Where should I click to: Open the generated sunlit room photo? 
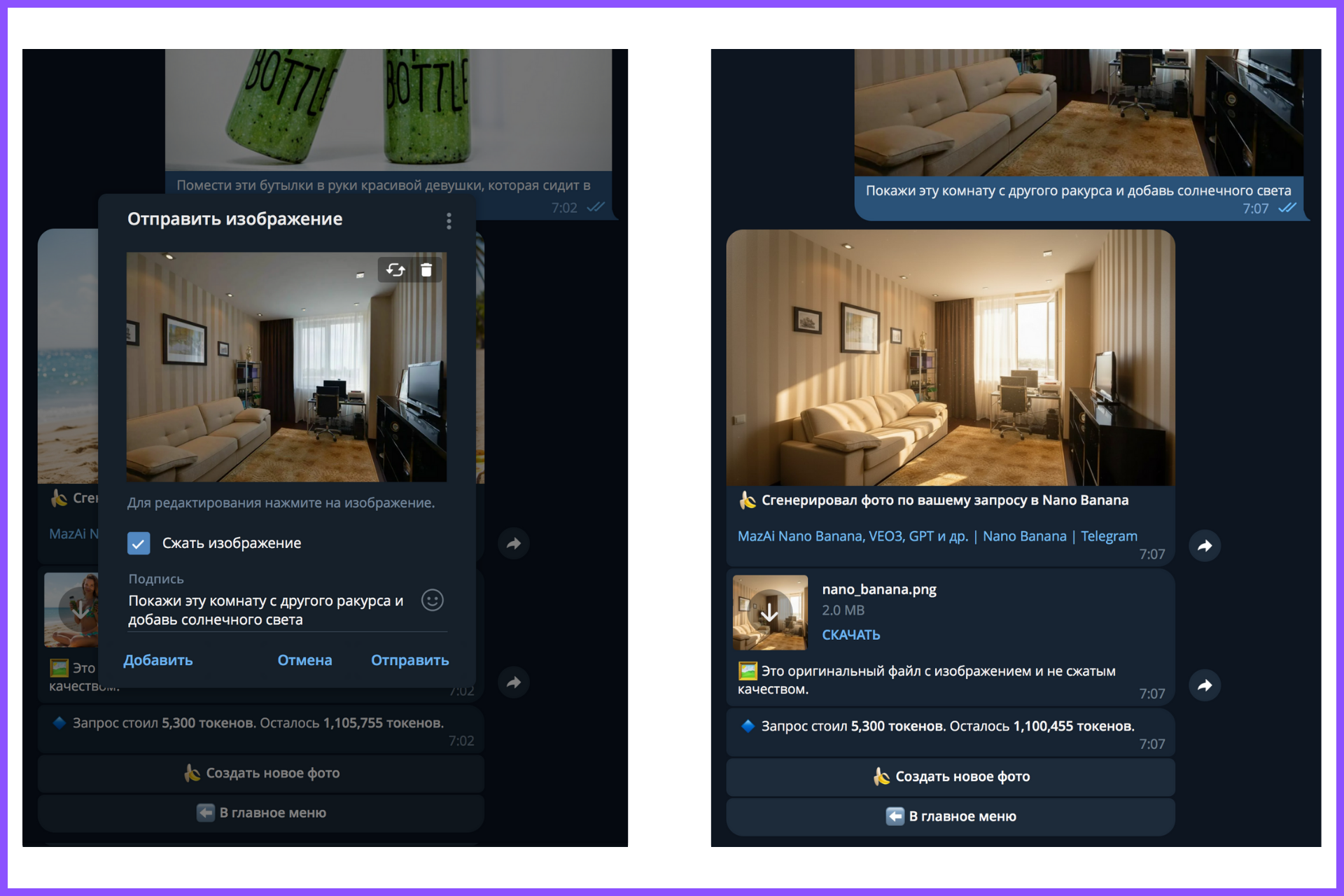950,357
